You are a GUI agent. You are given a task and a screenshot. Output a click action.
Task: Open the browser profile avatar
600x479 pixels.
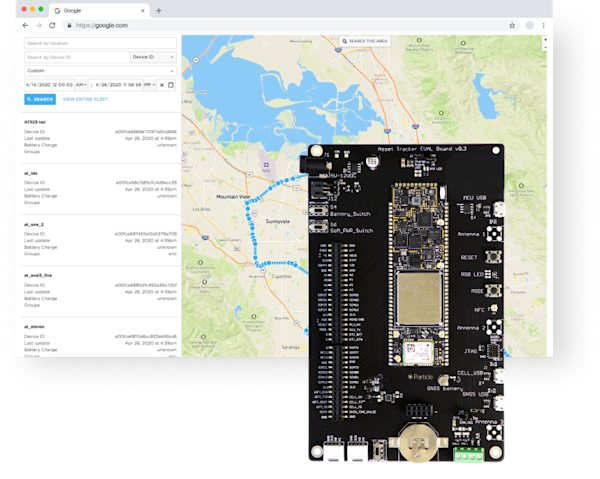(x=530, y=26)
